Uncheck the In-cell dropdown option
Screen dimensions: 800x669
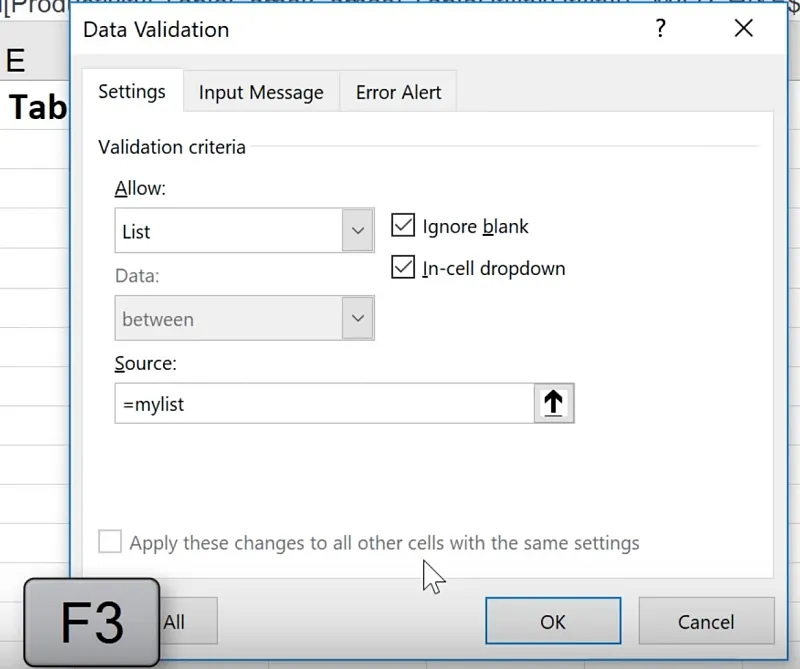pos(403,268)
